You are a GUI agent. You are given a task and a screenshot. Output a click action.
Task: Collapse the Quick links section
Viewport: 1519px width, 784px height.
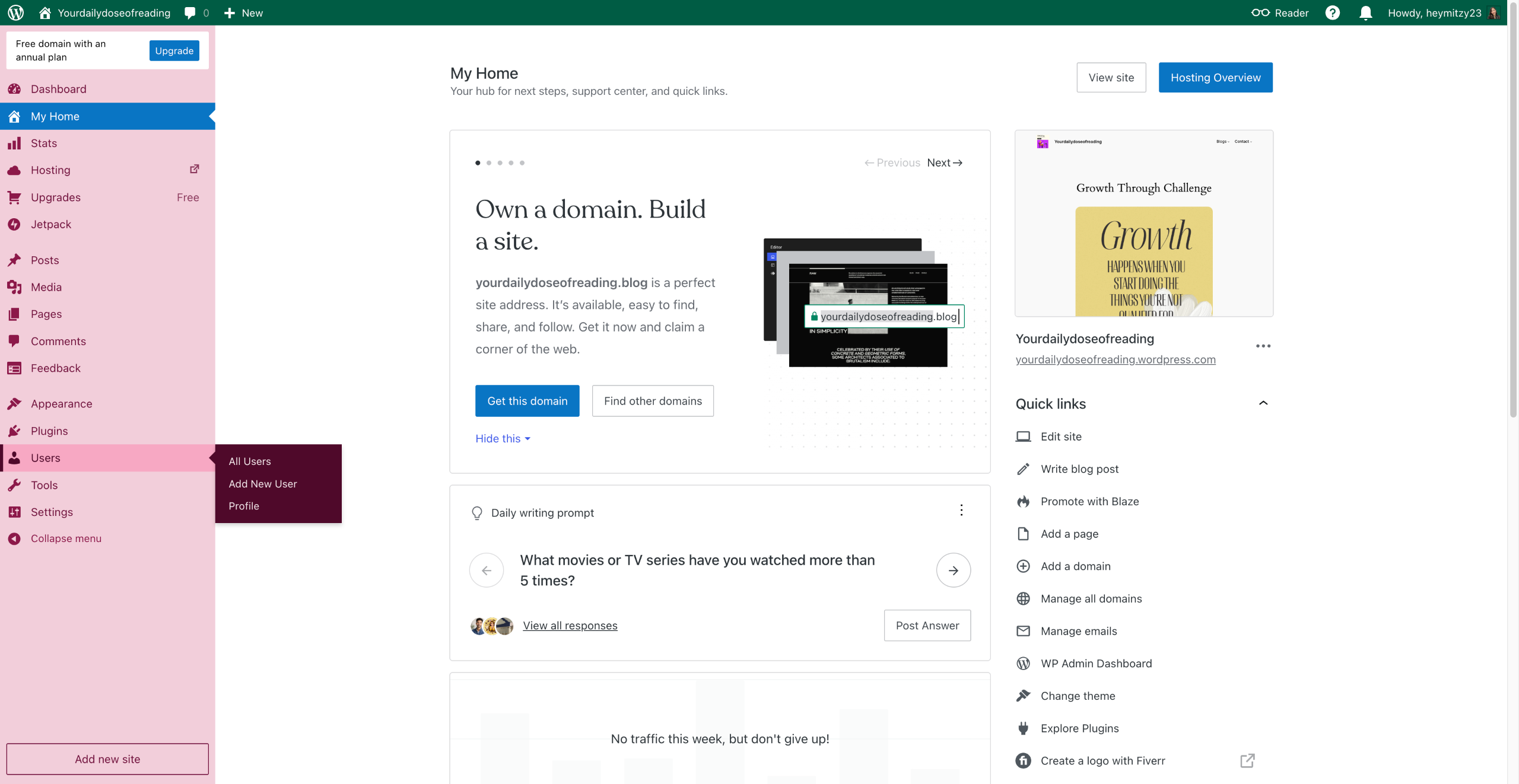pos(1263,403)
